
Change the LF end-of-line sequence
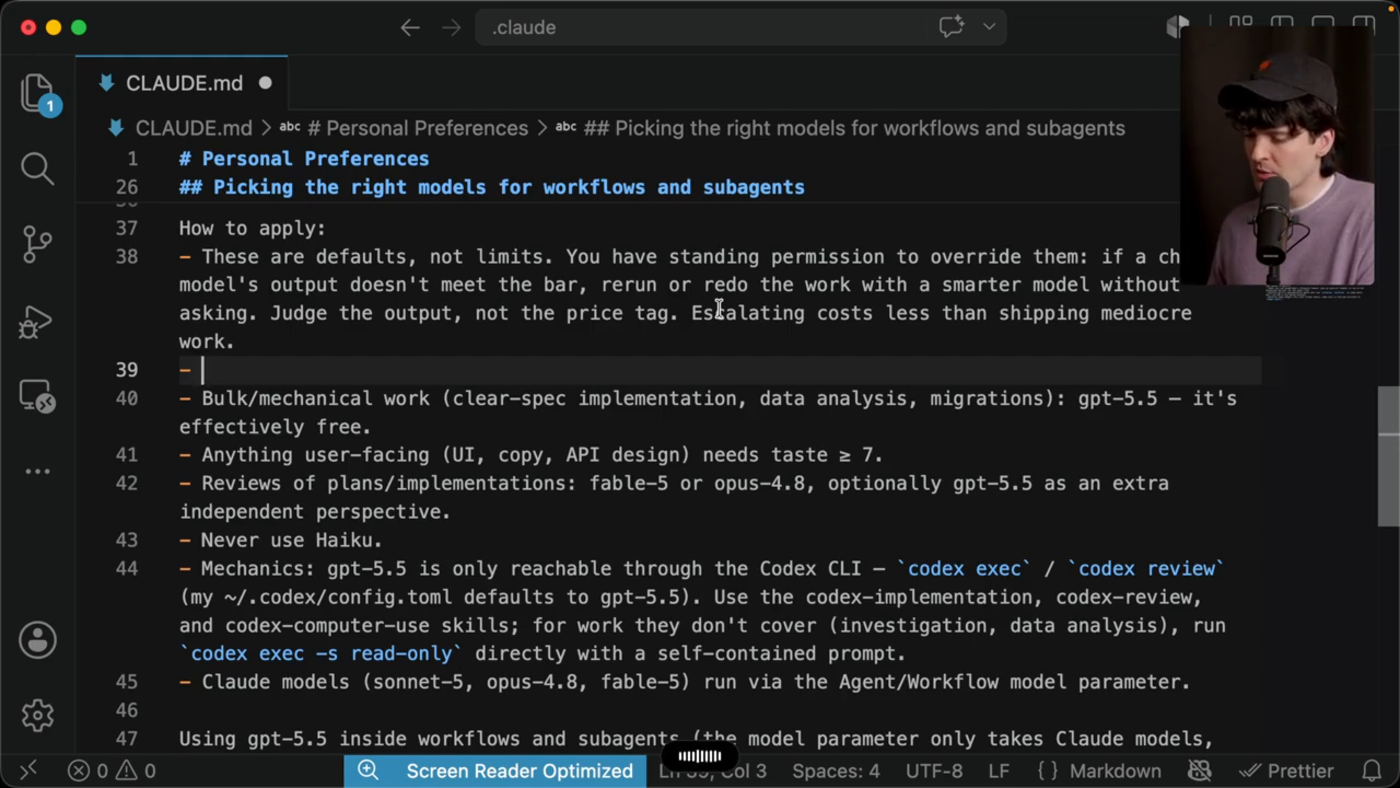pyautogui.click(x=998, y=771)
